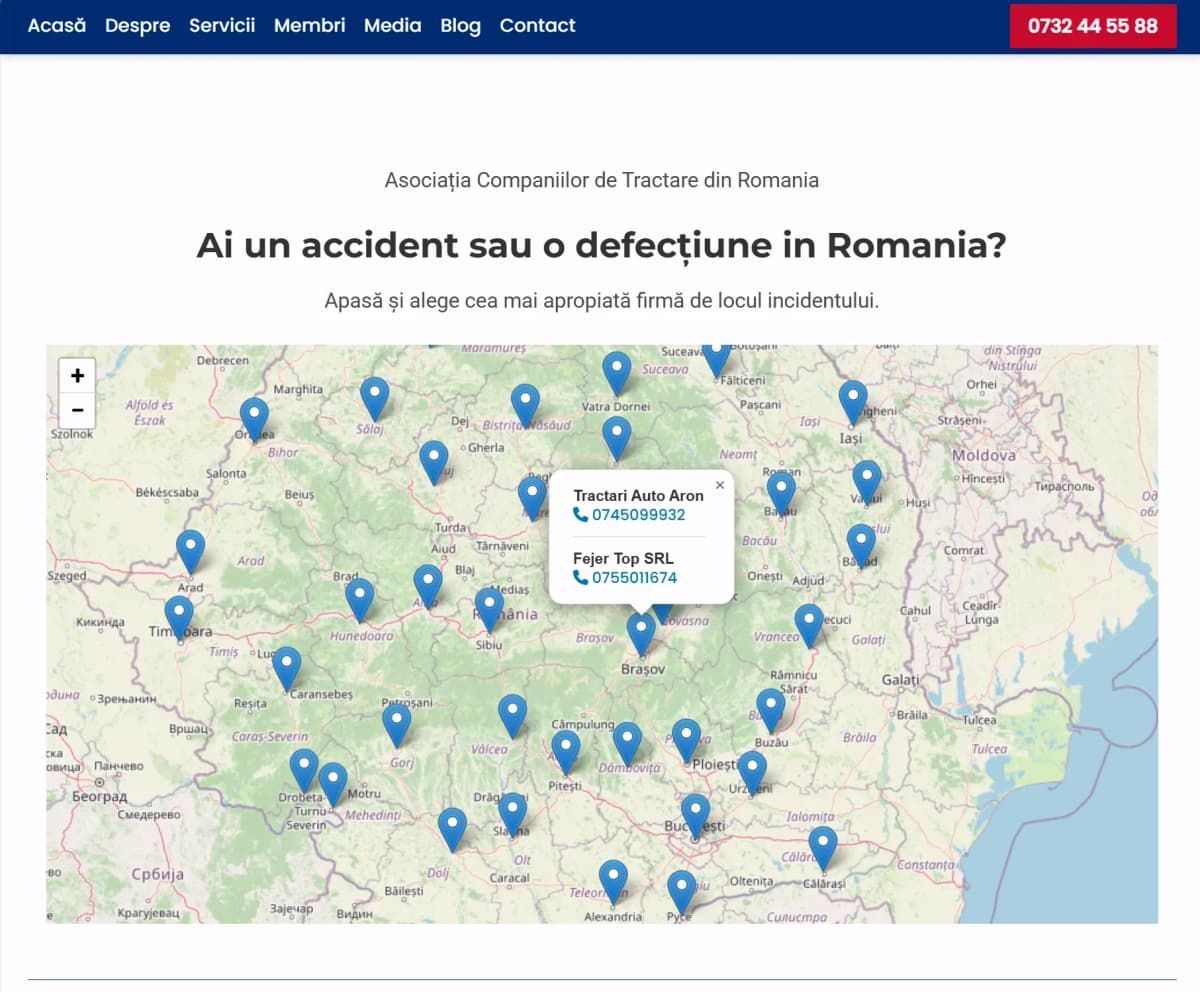The width and height of the screenshot is (1200, 992).
Task: Navigate to the Blog section
Action: (x=460, y=26)
